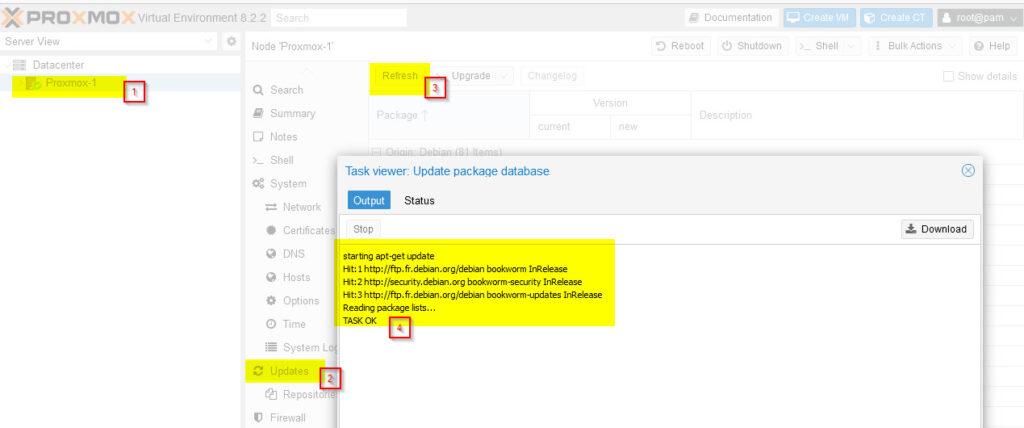The width and height of the screenshot is (1024, 428).
Task: Open the Updates menu item
Action: [x=289, y=371]
